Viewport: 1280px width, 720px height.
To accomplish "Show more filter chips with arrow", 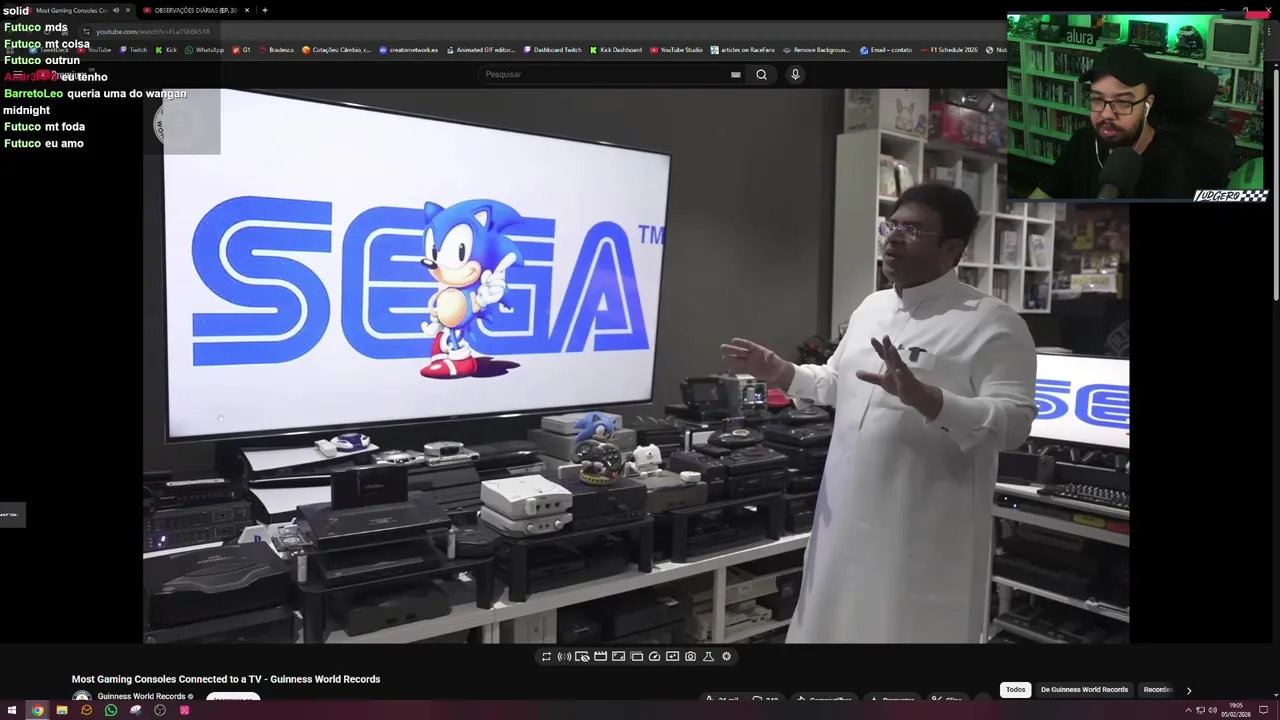I will [1189, 690].
